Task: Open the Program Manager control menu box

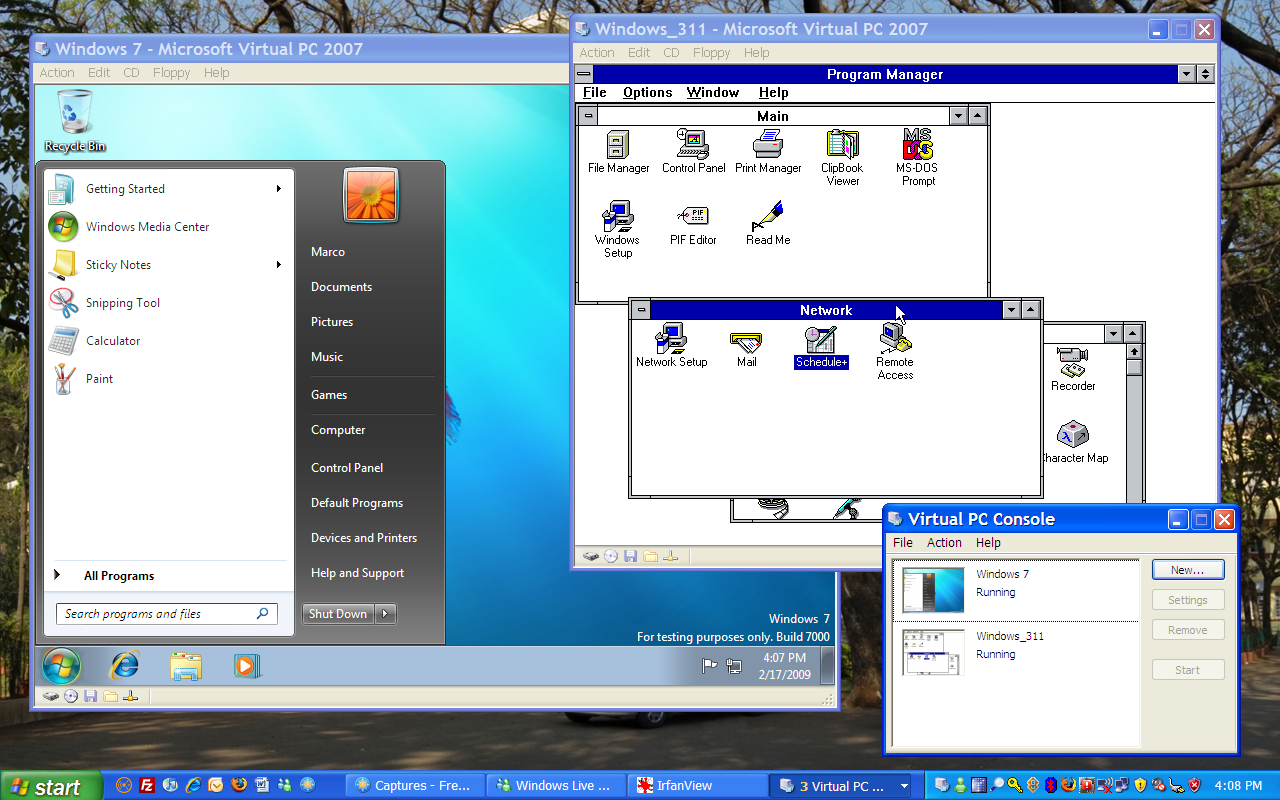Action: point(584,74)
